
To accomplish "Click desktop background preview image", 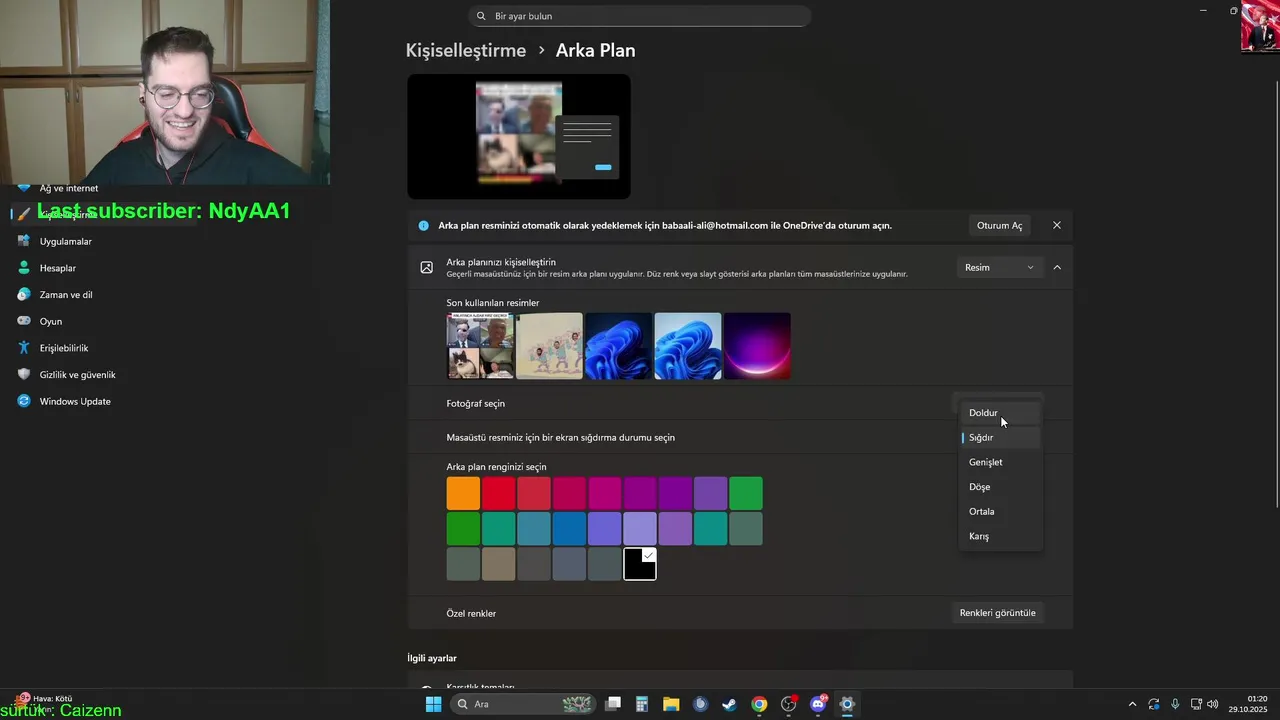I will tap(518, 135).
